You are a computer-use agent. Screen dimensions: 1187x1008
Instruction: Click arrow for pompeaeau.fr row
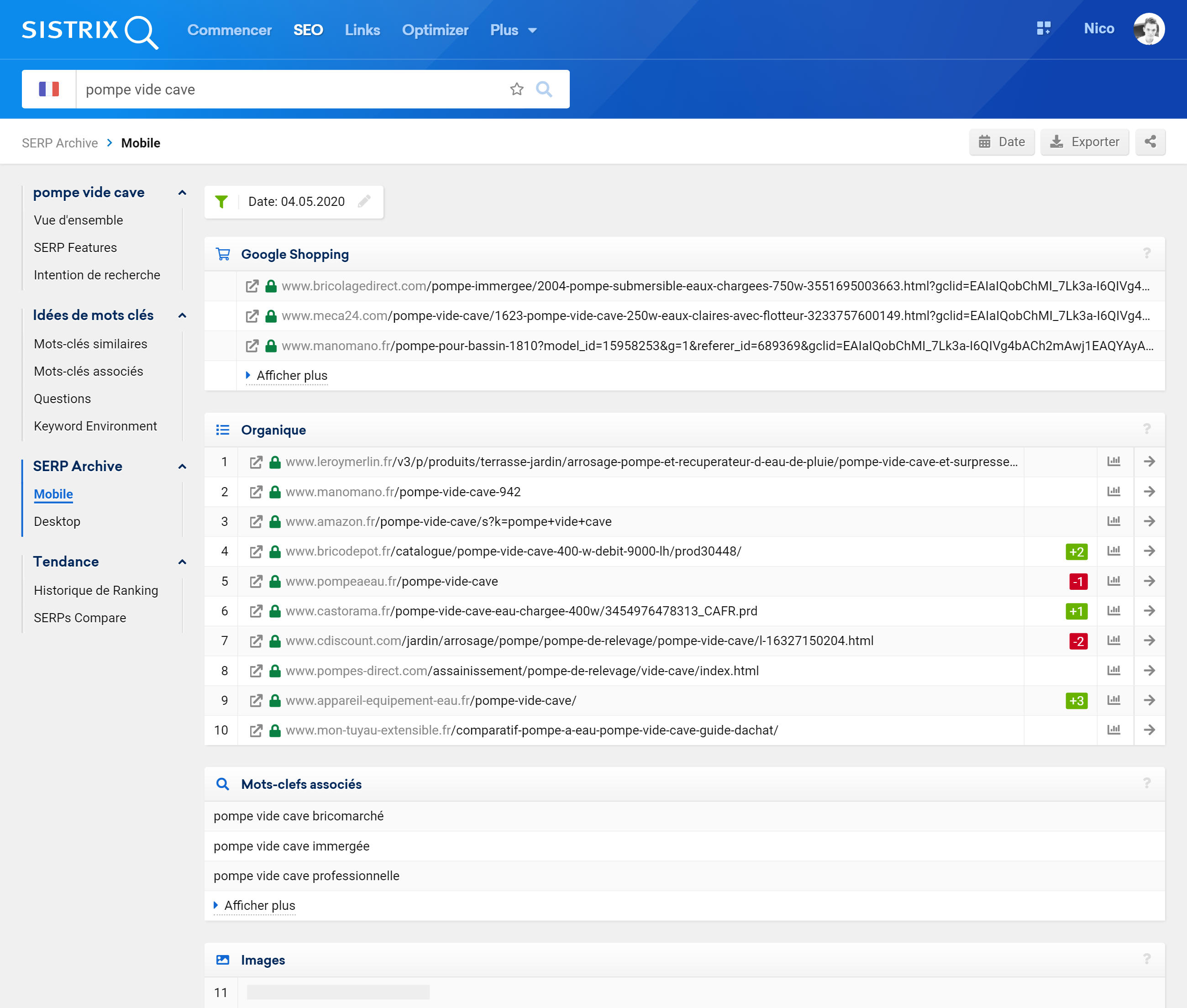pos(1149,581)
